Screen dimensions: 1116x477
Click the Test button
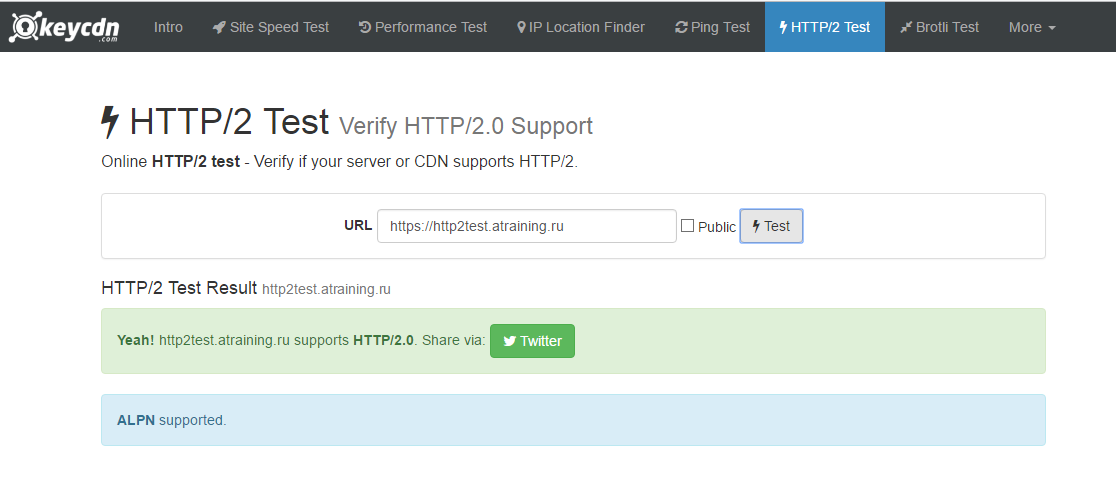[x=772, y=226]
